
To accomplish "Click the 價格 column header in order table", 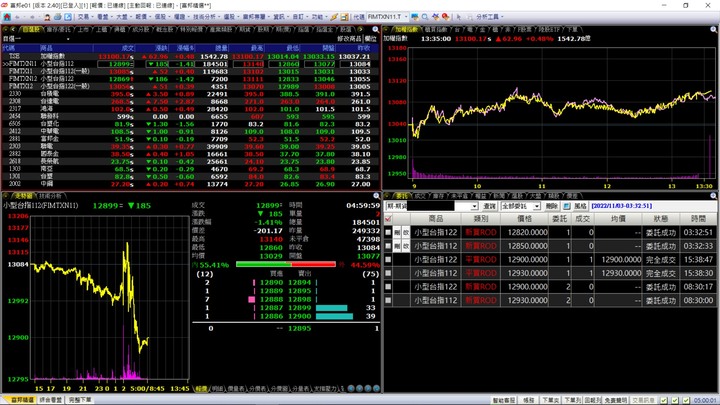I will [x=524, y=219].
